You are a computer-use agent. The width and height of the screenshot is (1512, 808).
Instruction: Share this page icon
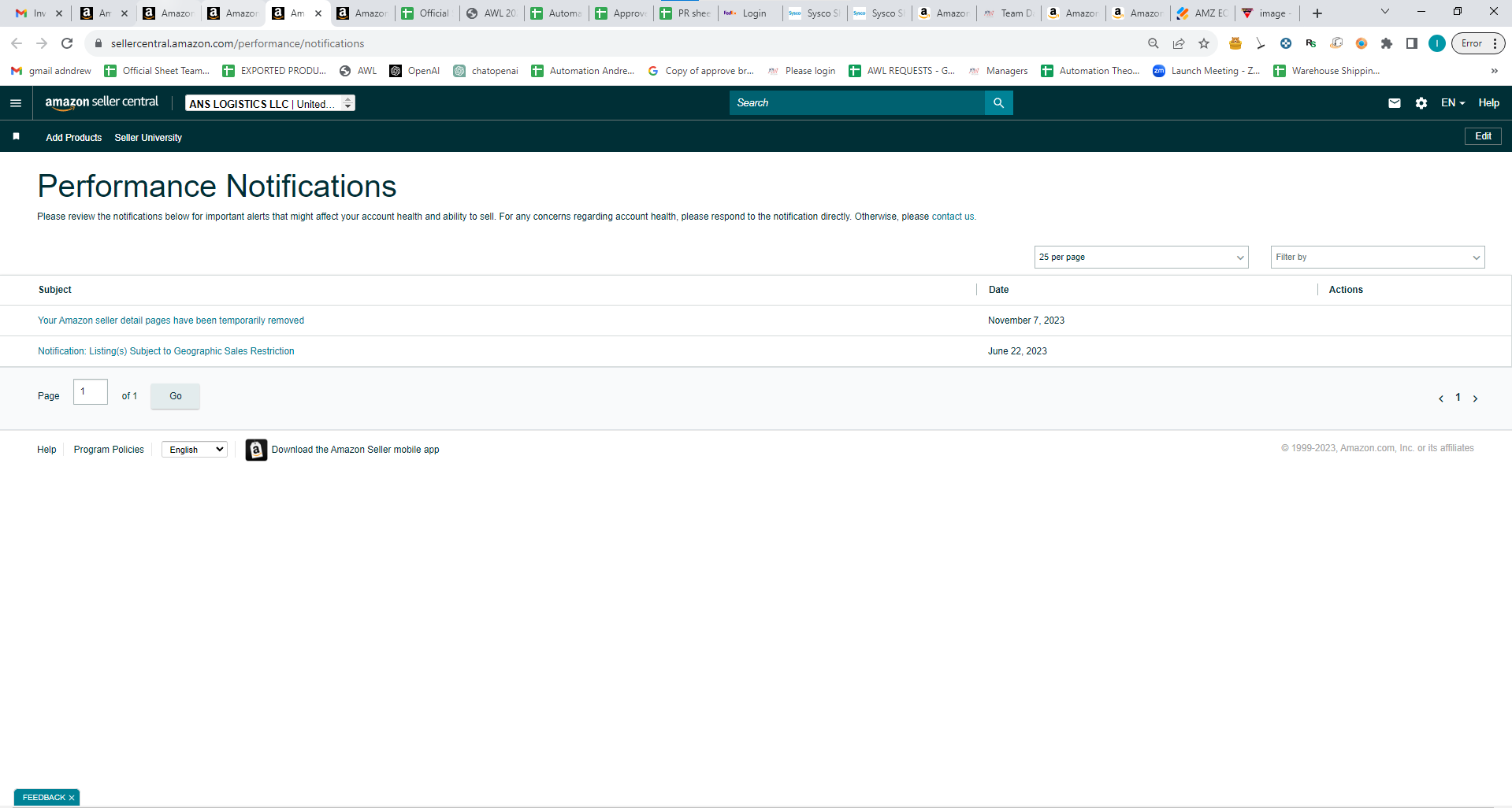(1179, 43)
